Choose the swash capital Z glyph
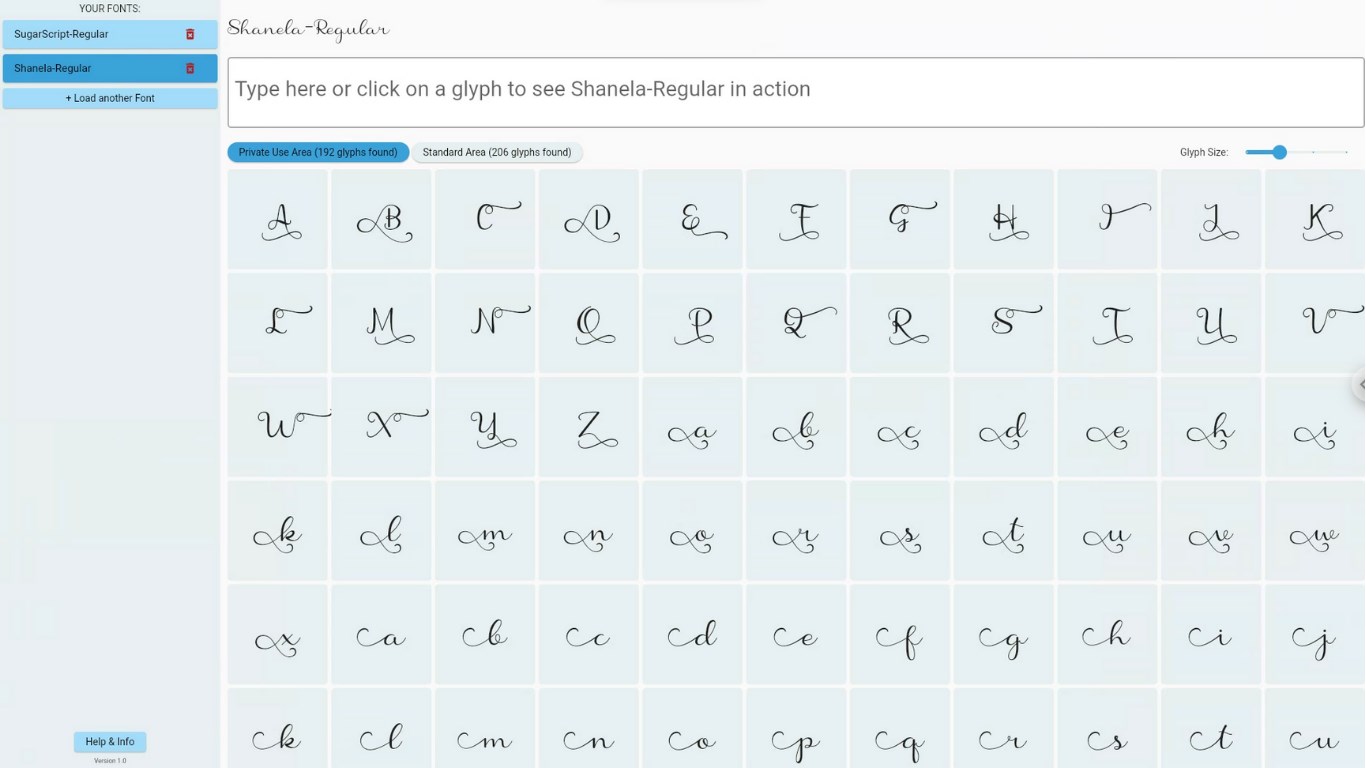Viewport: 1366px width, 768px height. point(589,427)
